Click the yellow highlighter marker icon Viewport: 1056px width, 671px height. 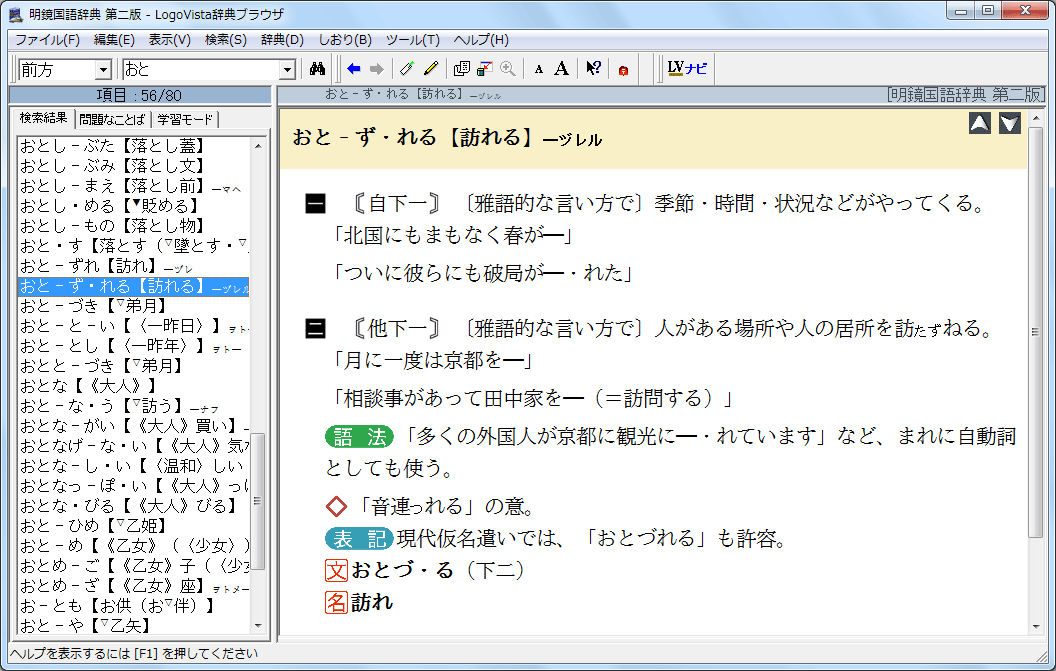click(x=431, y=69)
